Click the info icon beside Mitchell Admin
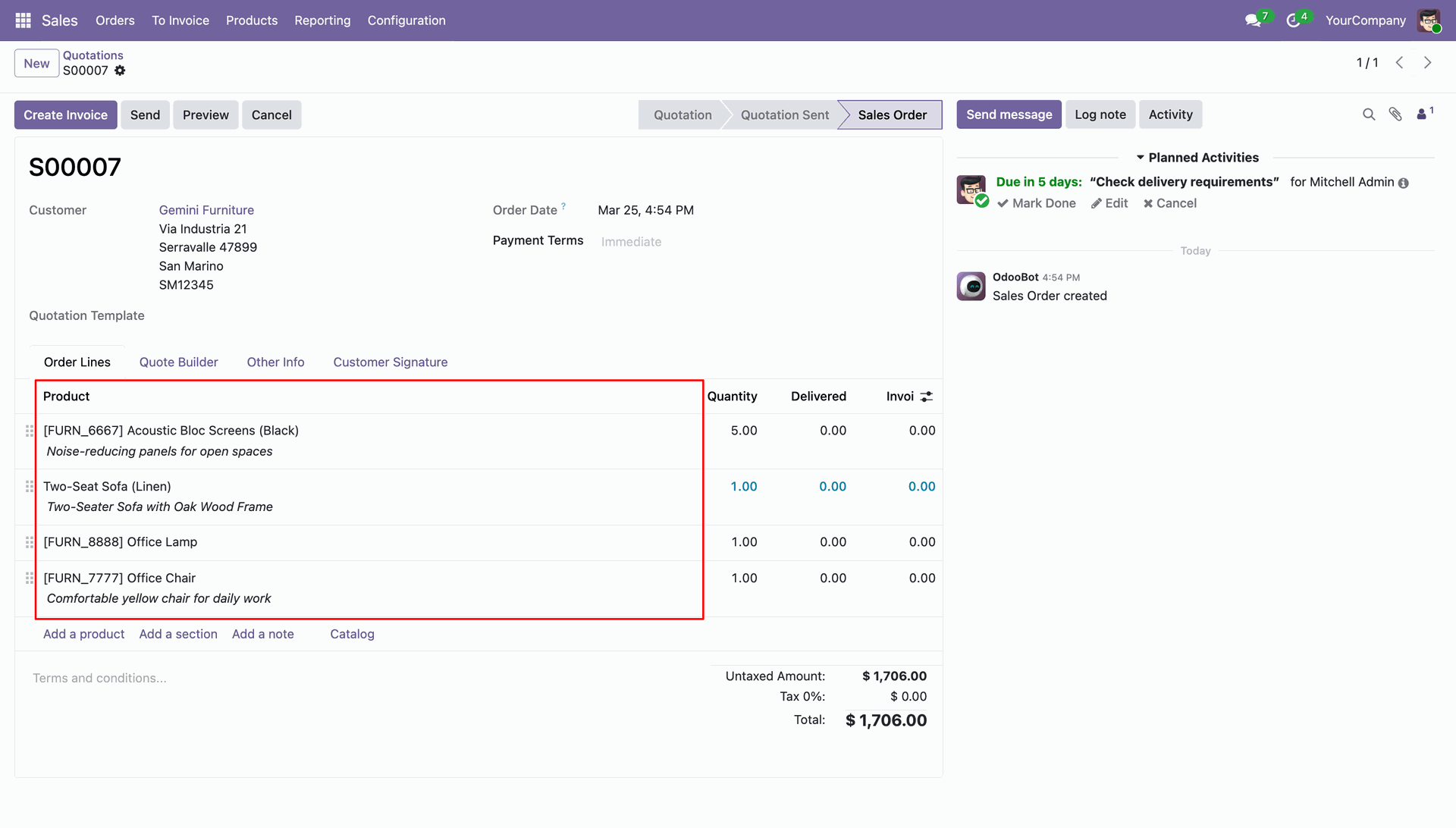 pyautogui.click(x=1404, y=183)
